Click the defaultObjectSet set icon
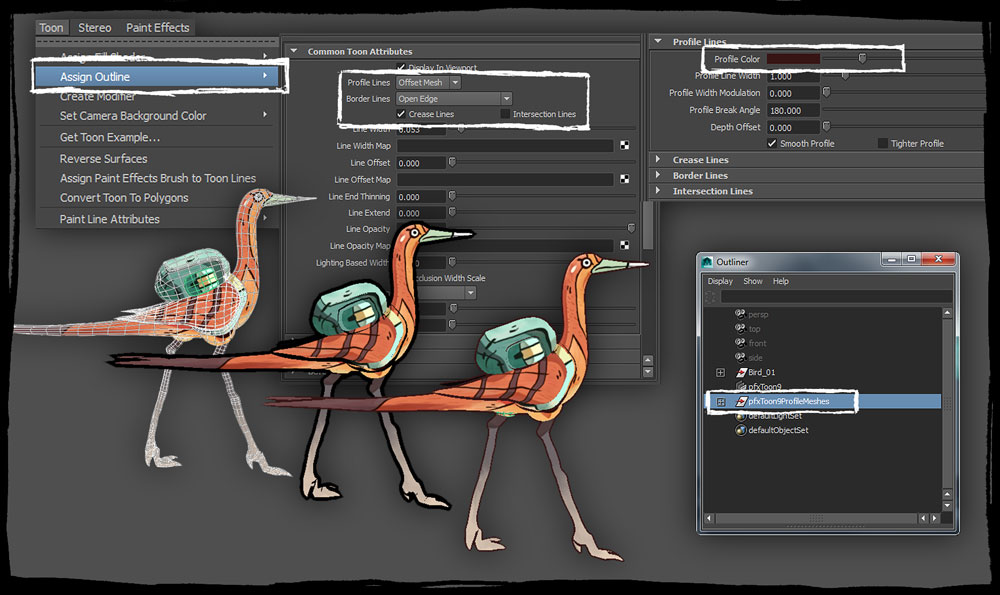The height and width of the screenshot is (595, 1000). [x=740, y=430]
